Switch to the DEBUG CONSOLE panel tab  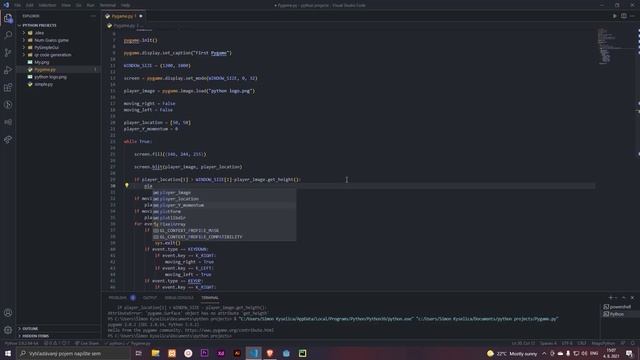[179, 298]
